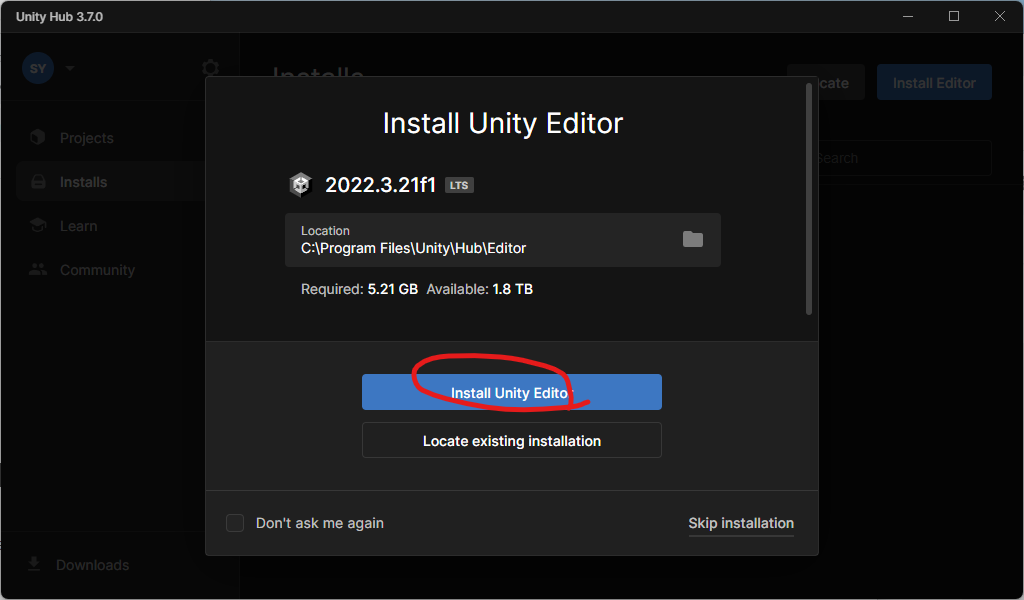Click the 2022.3.21f1 version text
The height and width of the screenshot is (600, 1024).
pos(380,185)
